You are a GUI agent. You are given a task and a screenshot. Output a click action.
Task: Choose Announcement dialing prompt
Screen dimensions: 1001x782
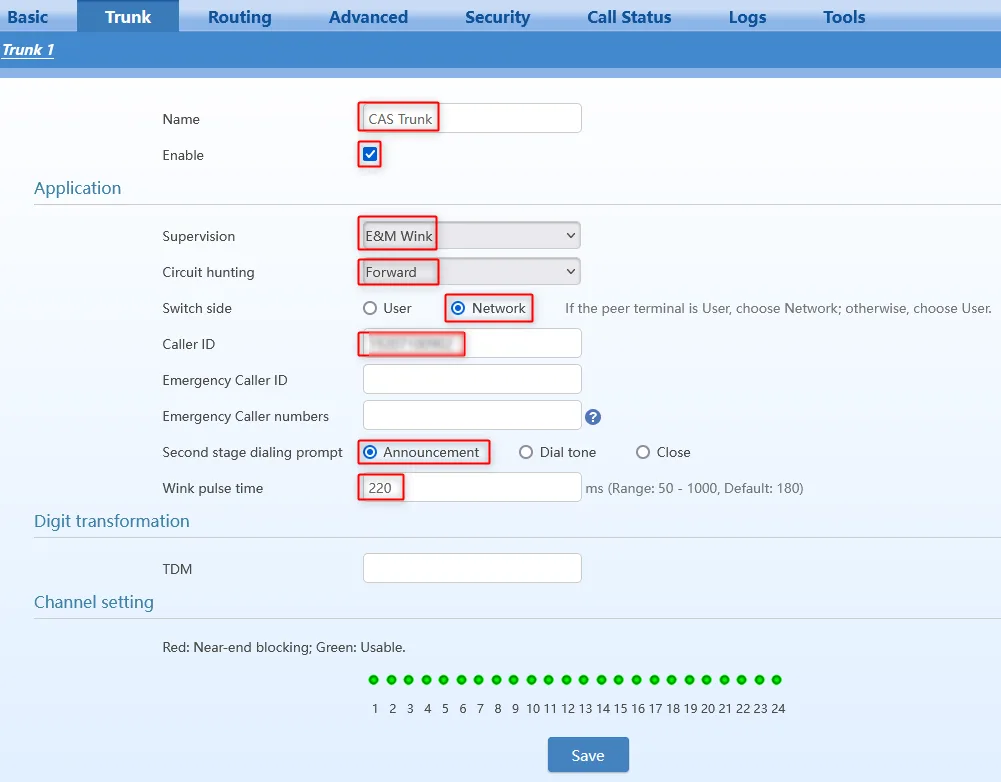click(x=370, y=452)
